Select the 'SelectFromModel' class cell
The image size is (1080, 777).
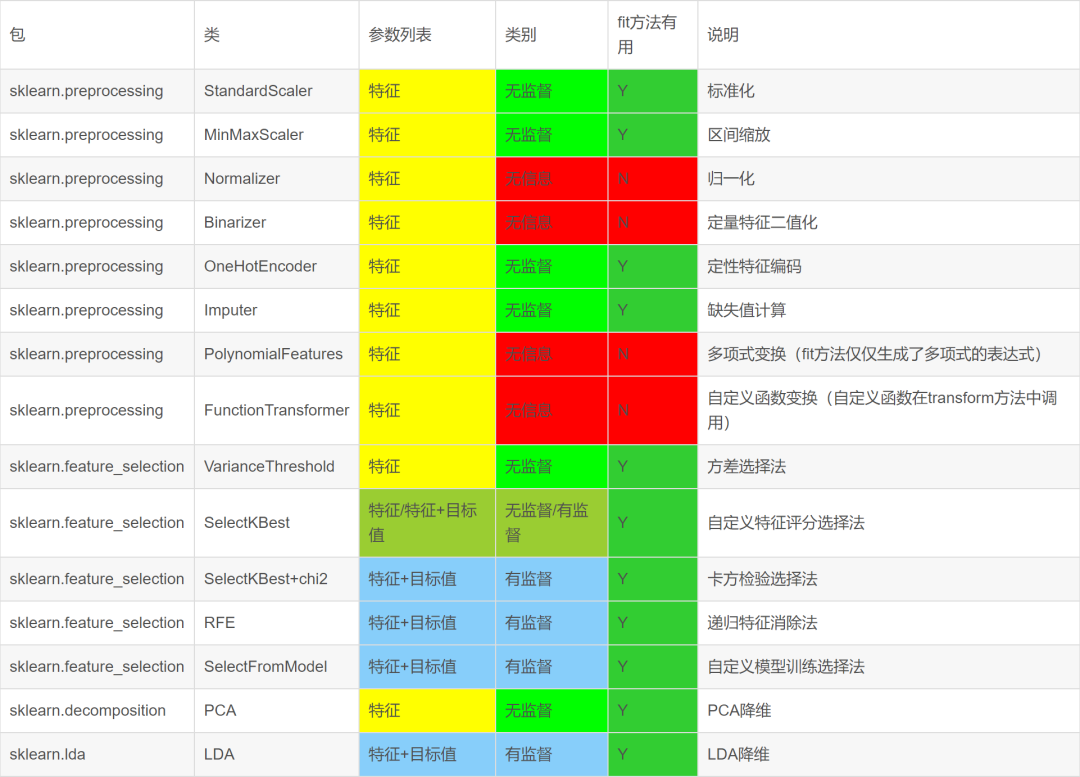(276, 667)
